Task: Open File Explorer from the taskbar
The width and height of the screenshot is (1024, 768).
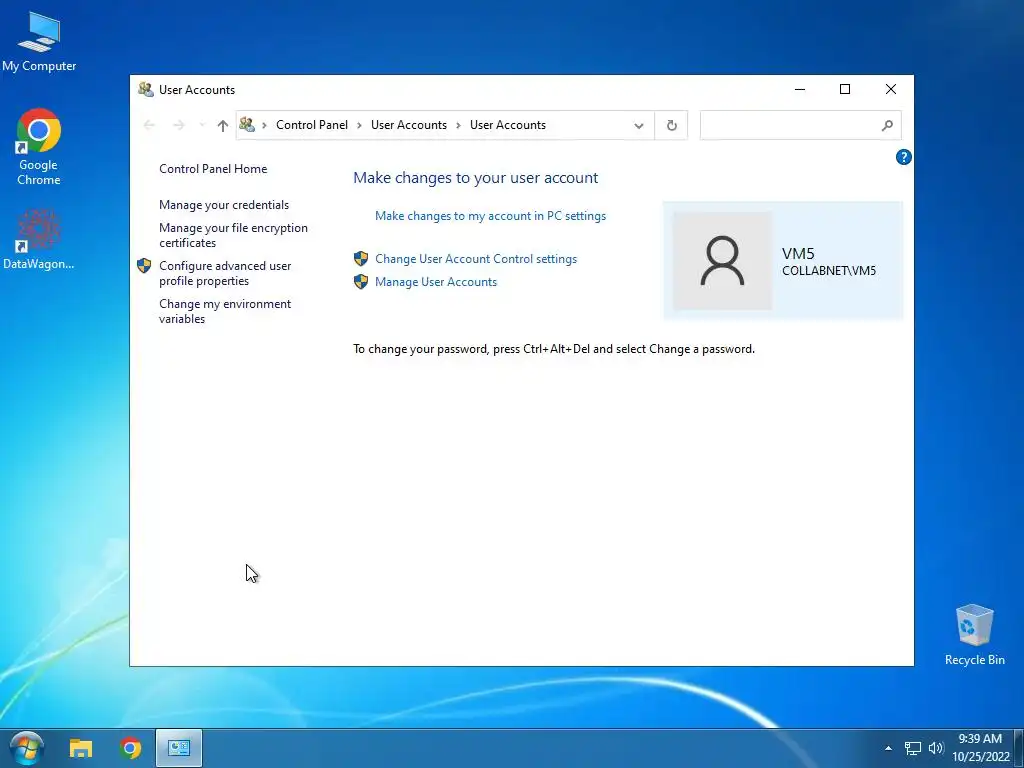Action: (81, 748)
